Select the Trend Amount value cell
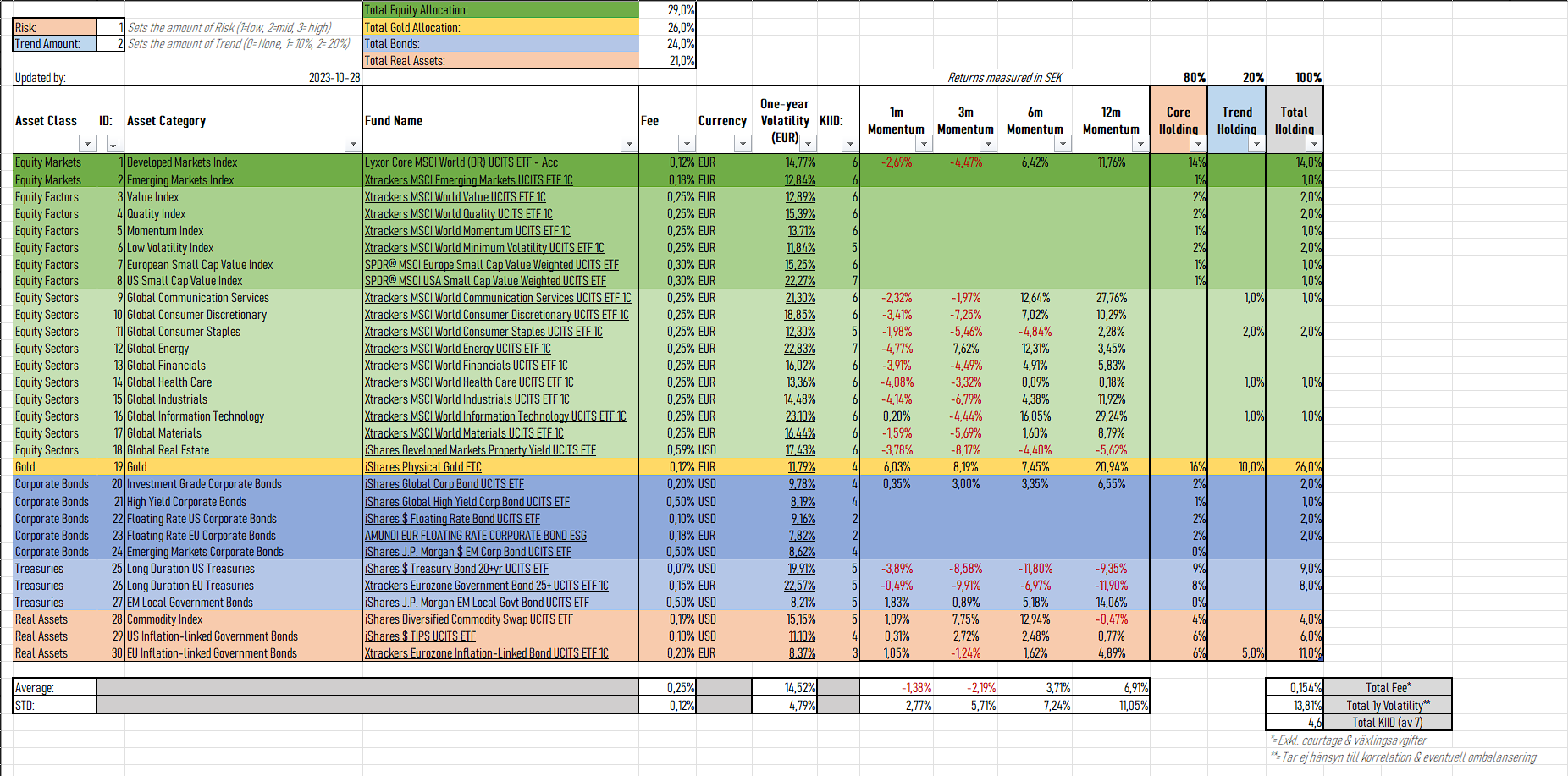This screenshot has width=1568, height=776. [110, 44]
